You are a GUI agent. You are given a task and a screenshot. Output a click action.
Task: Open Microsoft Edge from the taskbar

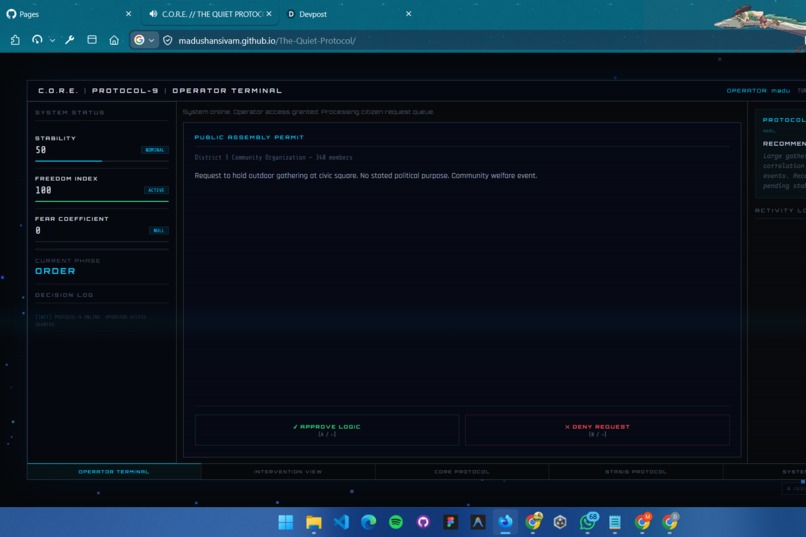[x=369, y=522]
